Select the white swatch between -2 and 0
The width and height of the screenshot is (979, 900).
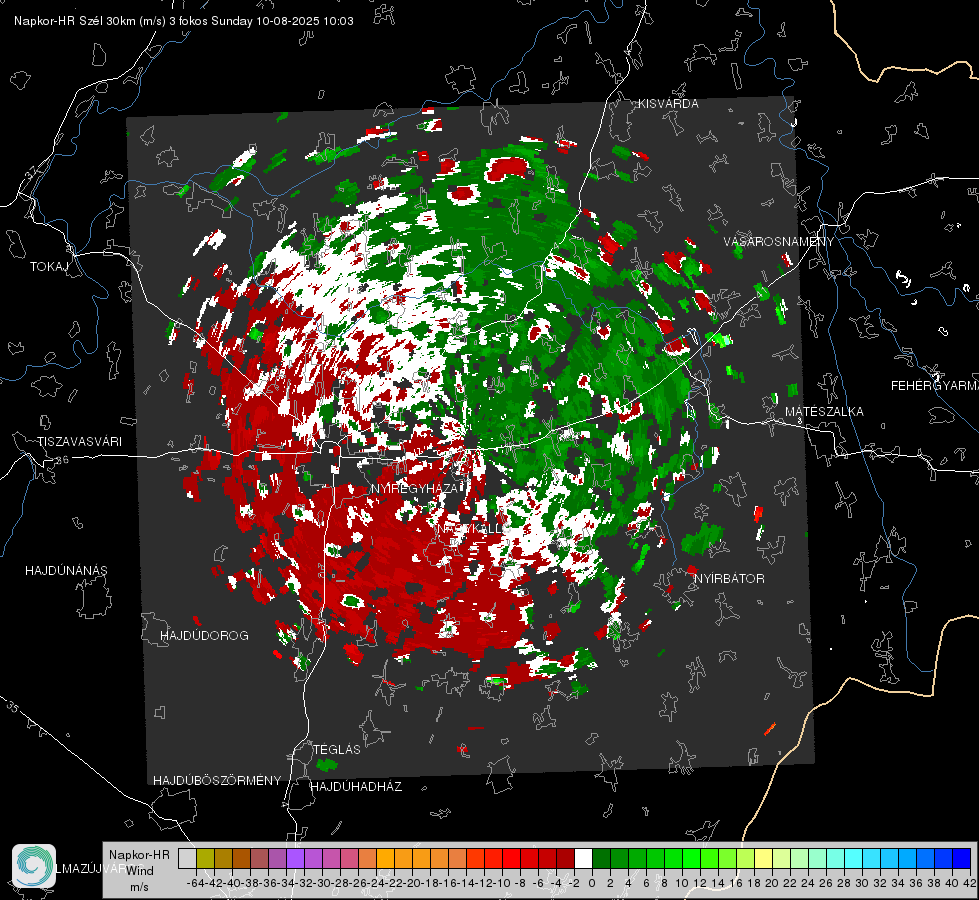(x=583, y=859)
